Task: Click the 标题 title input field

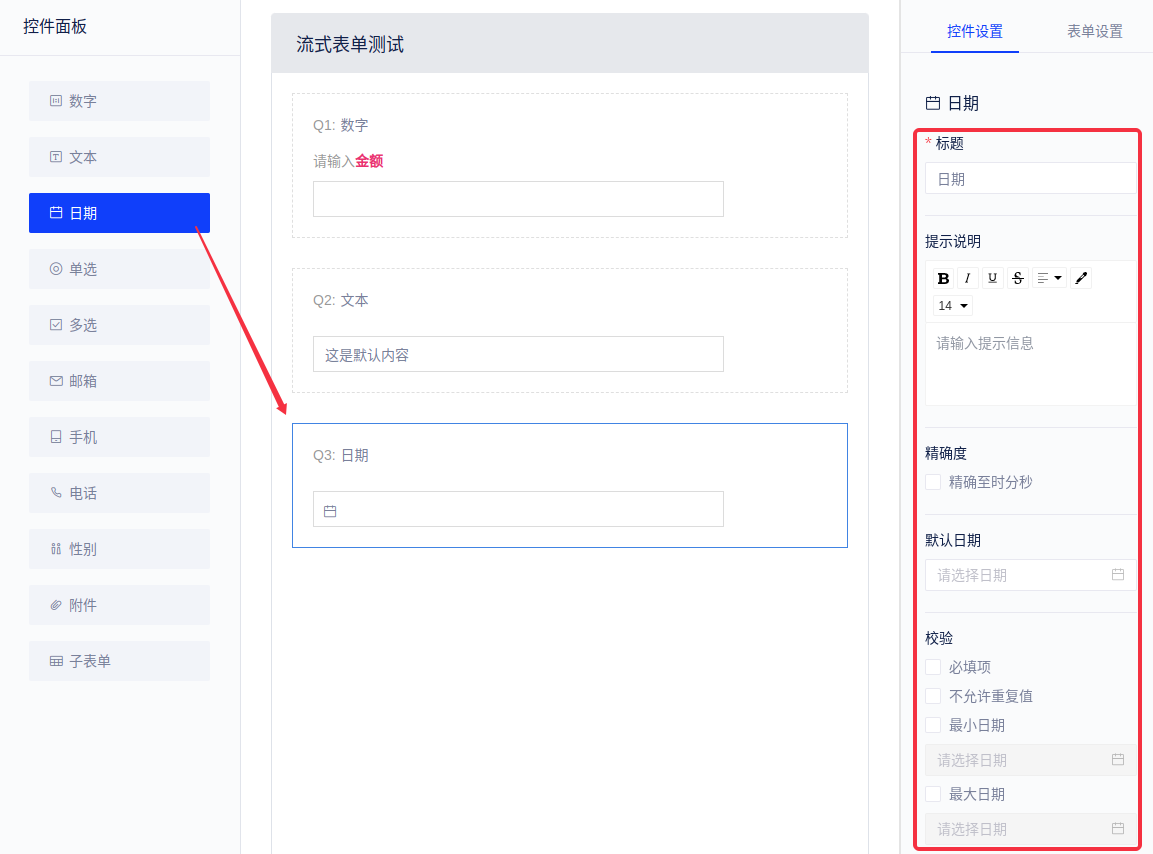Action: coord(1030,179)
